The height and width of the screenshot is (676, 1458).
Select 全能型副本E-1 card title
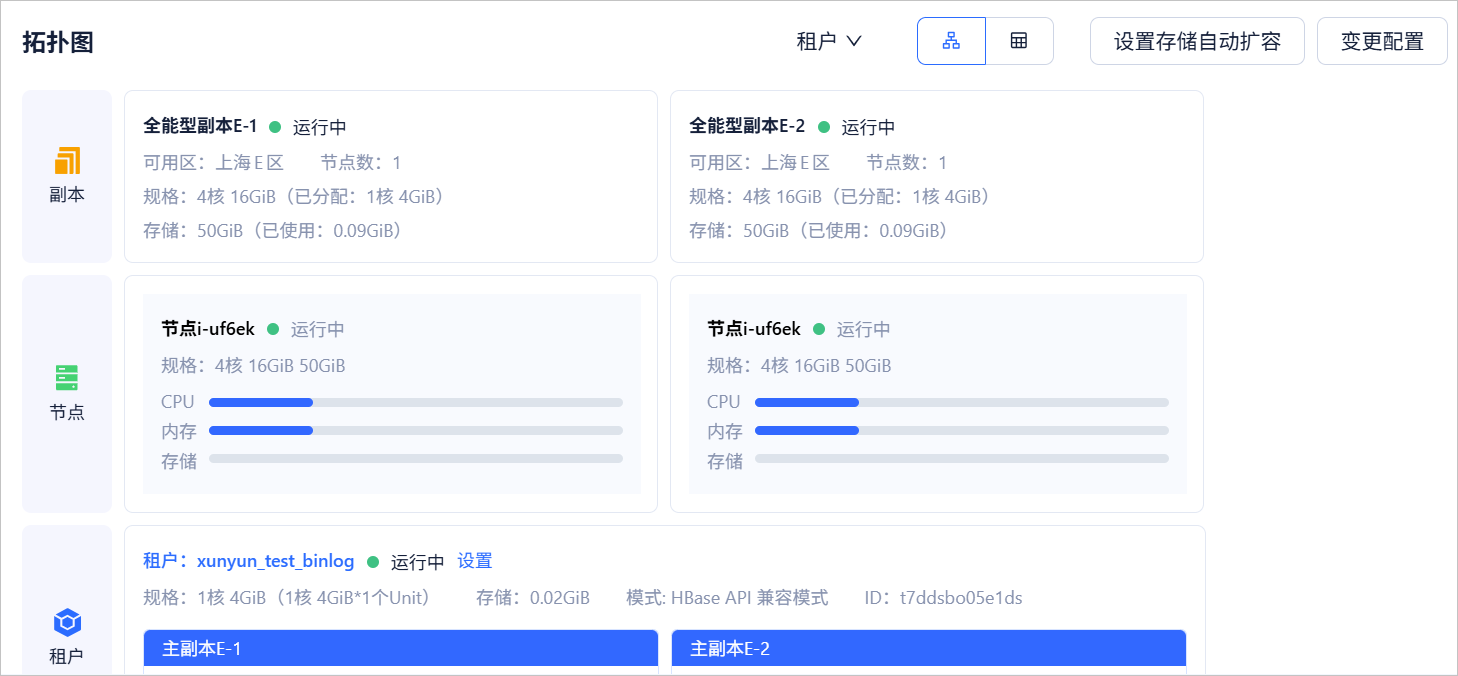[200, 126]
